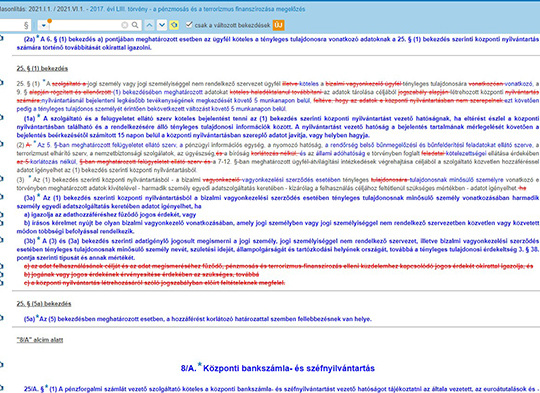The image size is (540, 393).
Task: Click footnote star after '(2a)'
Action: [x=38, y=37]
